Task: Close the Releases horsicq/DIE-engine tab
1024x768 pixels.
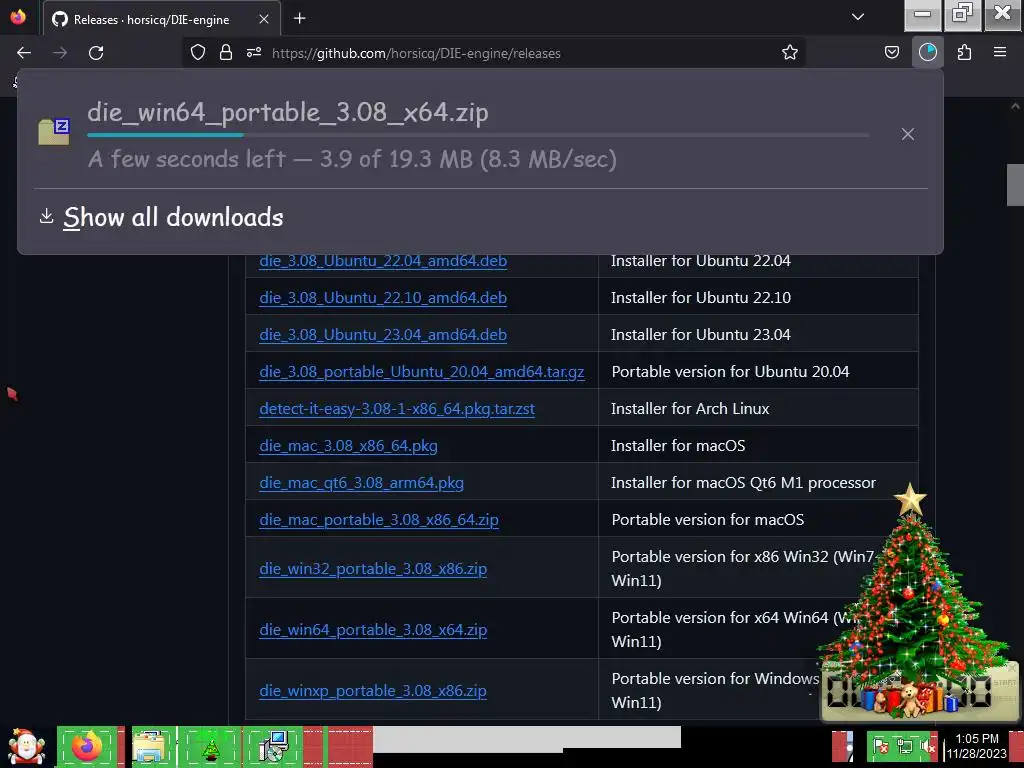Action: [x=264, y=19]
